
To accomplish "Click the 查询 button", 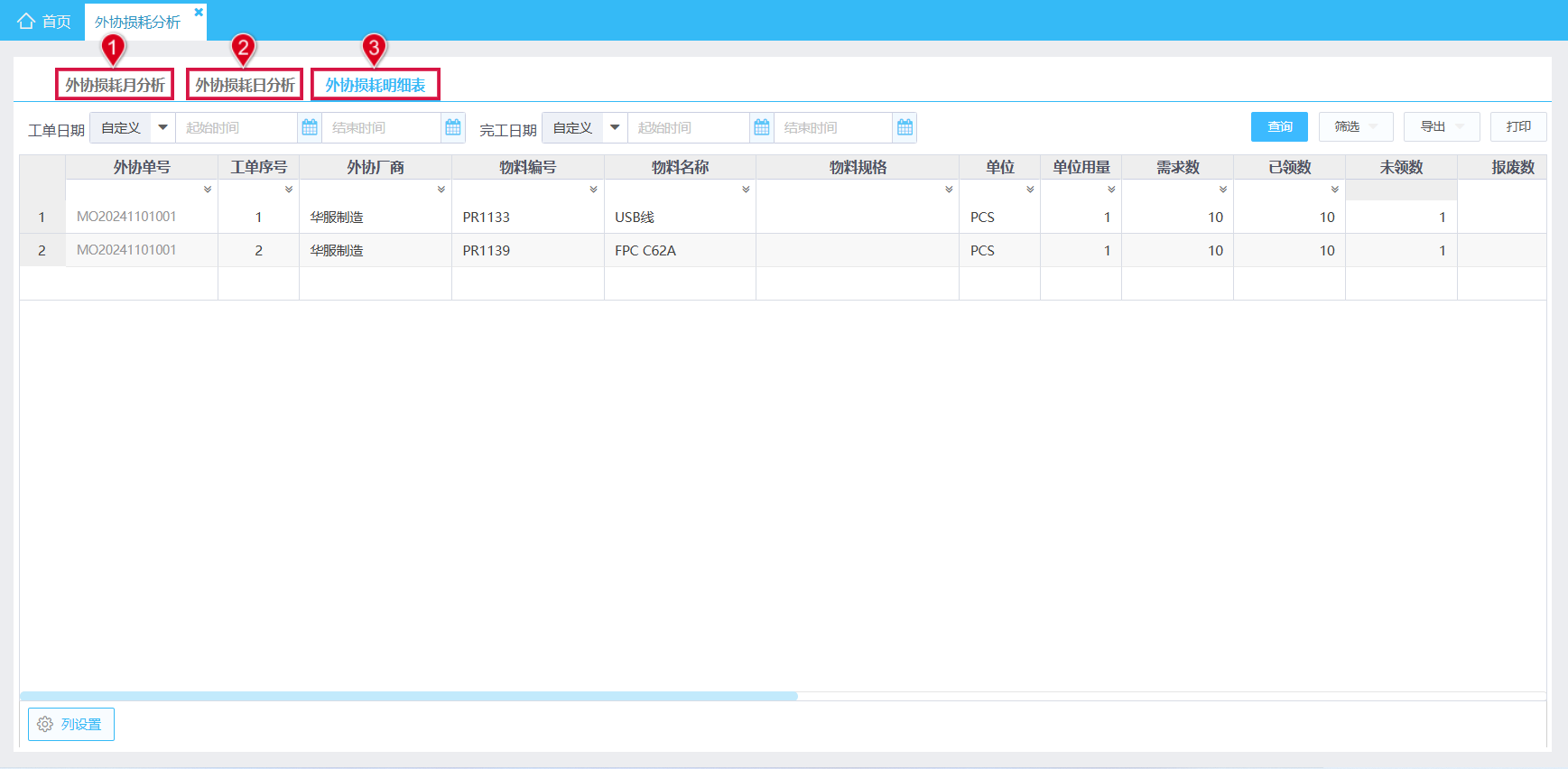I will coord(1279,127).
